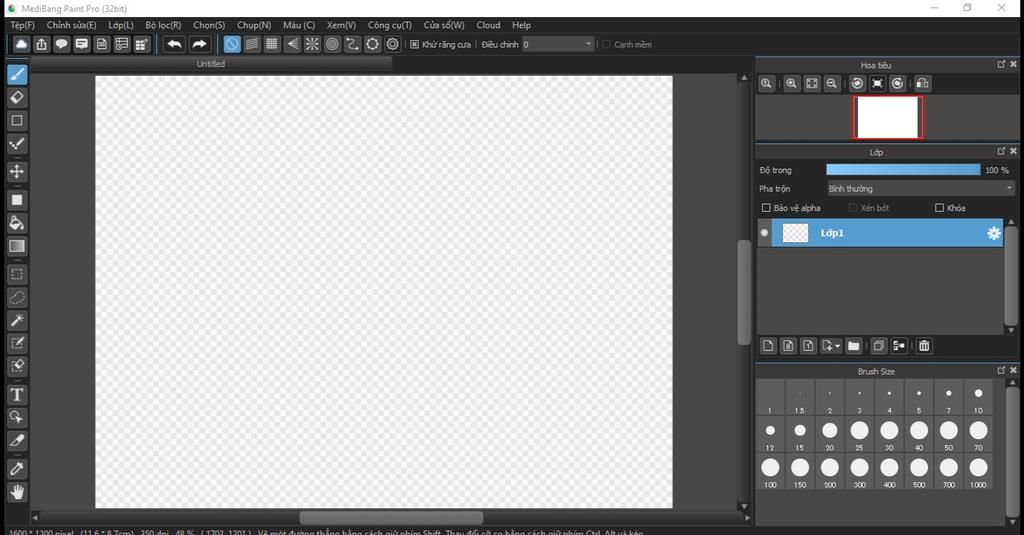1024x535 pixels.
Task: Pick brush size 300
Action: [859, 472]
